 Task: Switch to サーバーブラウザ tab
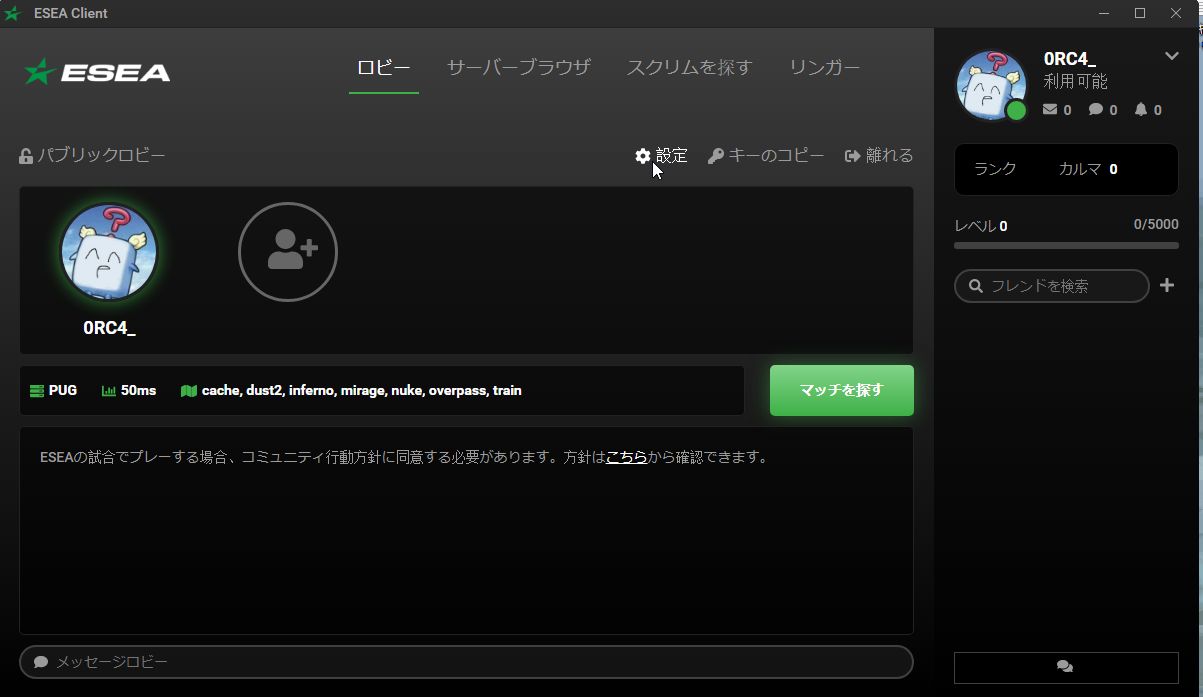(x=518, y=68)
